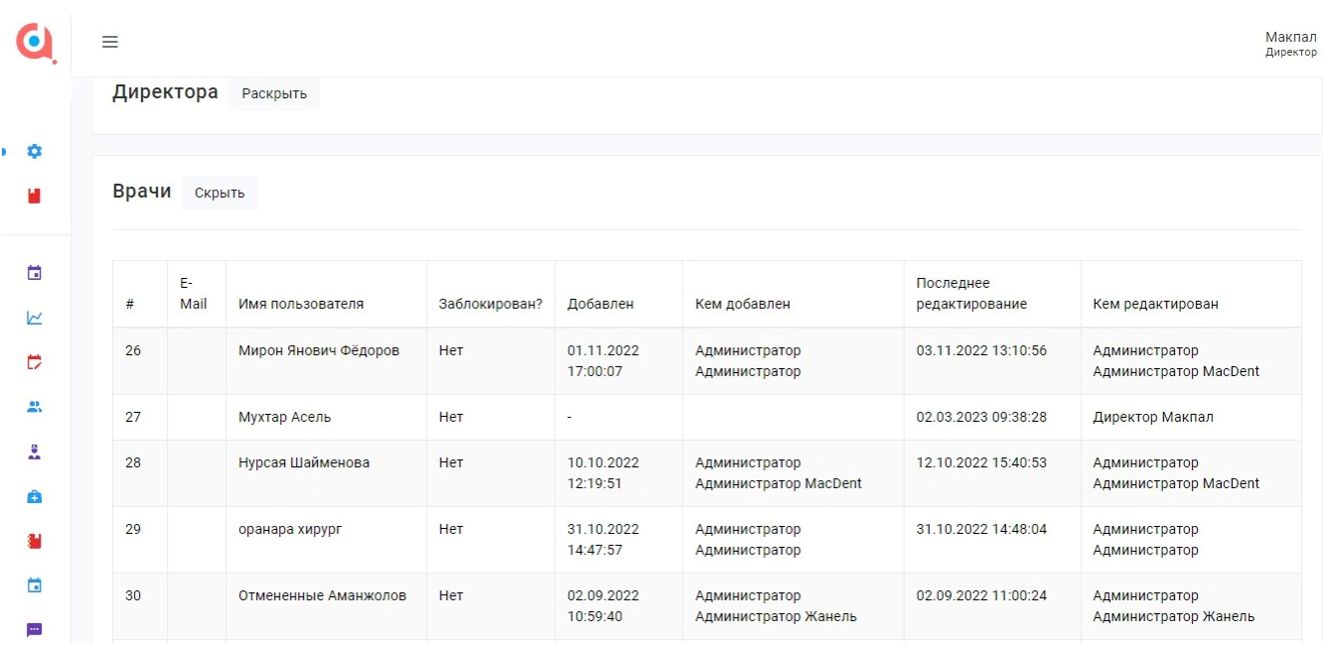
Task: Select user 'Отмененные Аманжолов'
Action: [322, 596]
